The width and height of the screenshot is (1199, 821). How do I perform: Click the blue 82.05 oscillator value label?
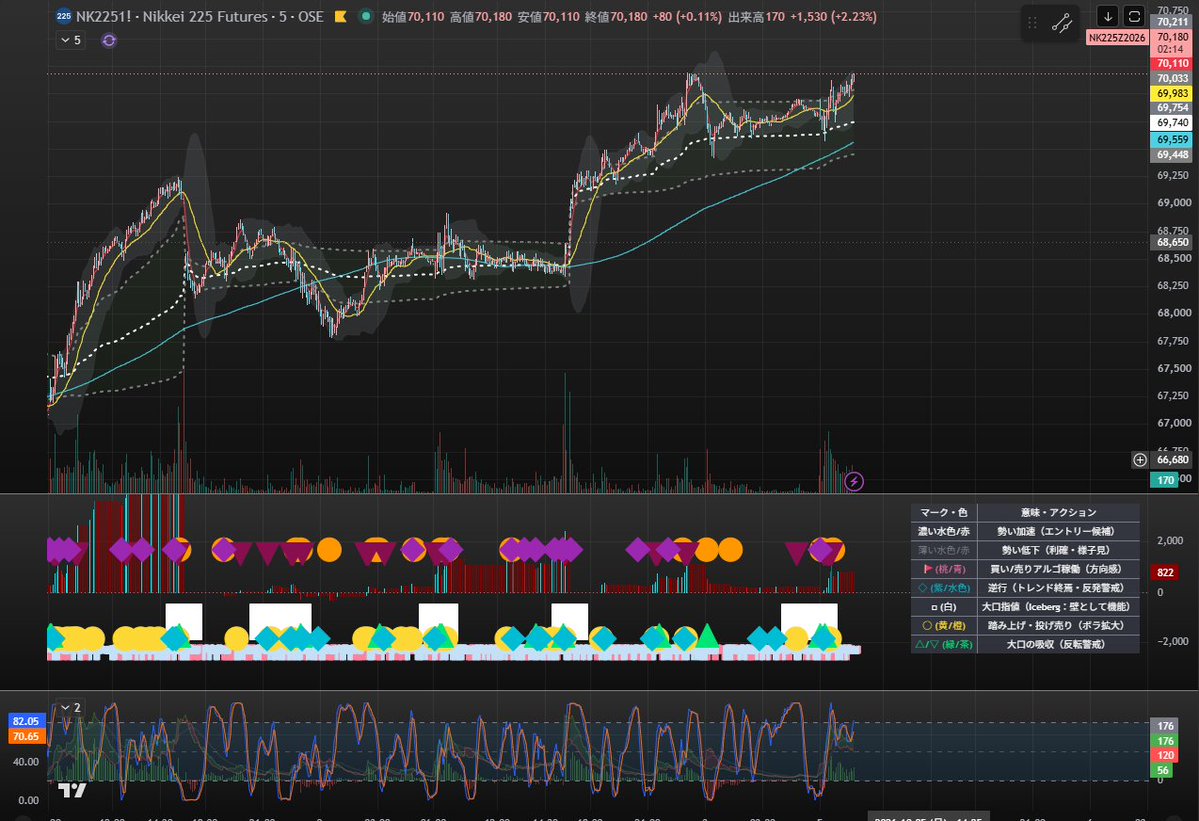(x=26, y=721)
